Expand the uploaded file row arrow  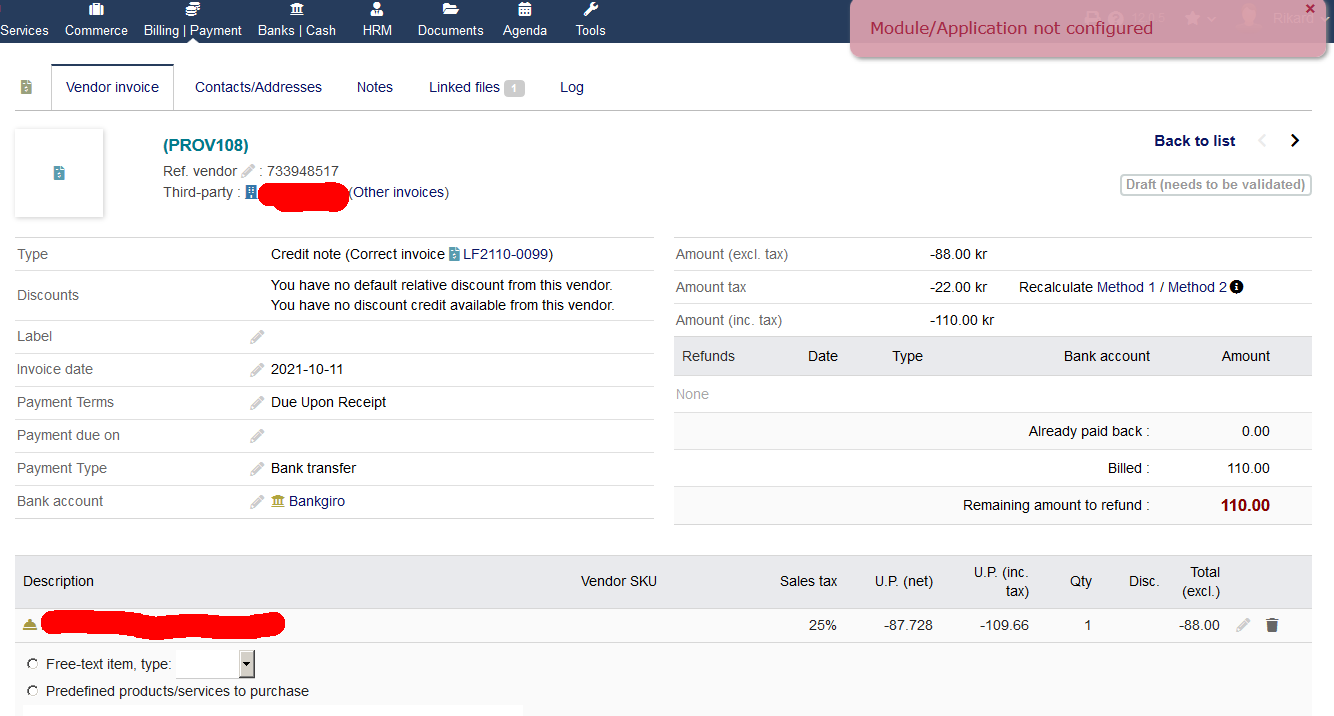[29, 624]
